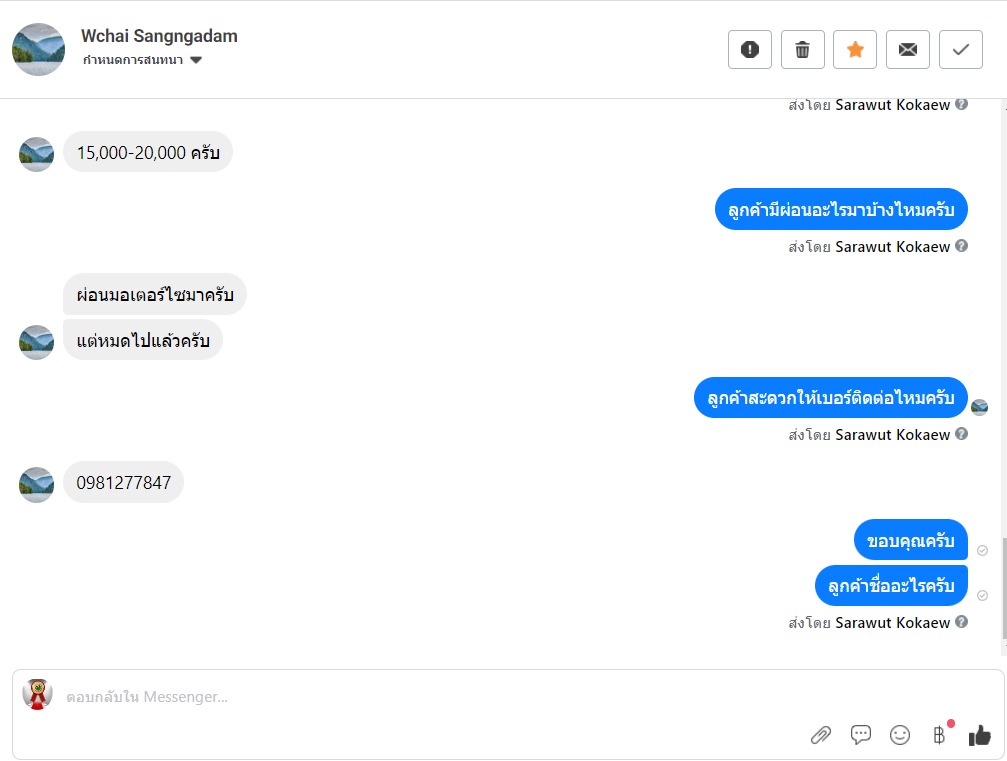The image size is (1007, 761).
Task: Click the page avatar beside reply box
Action: tap(37, 694)
